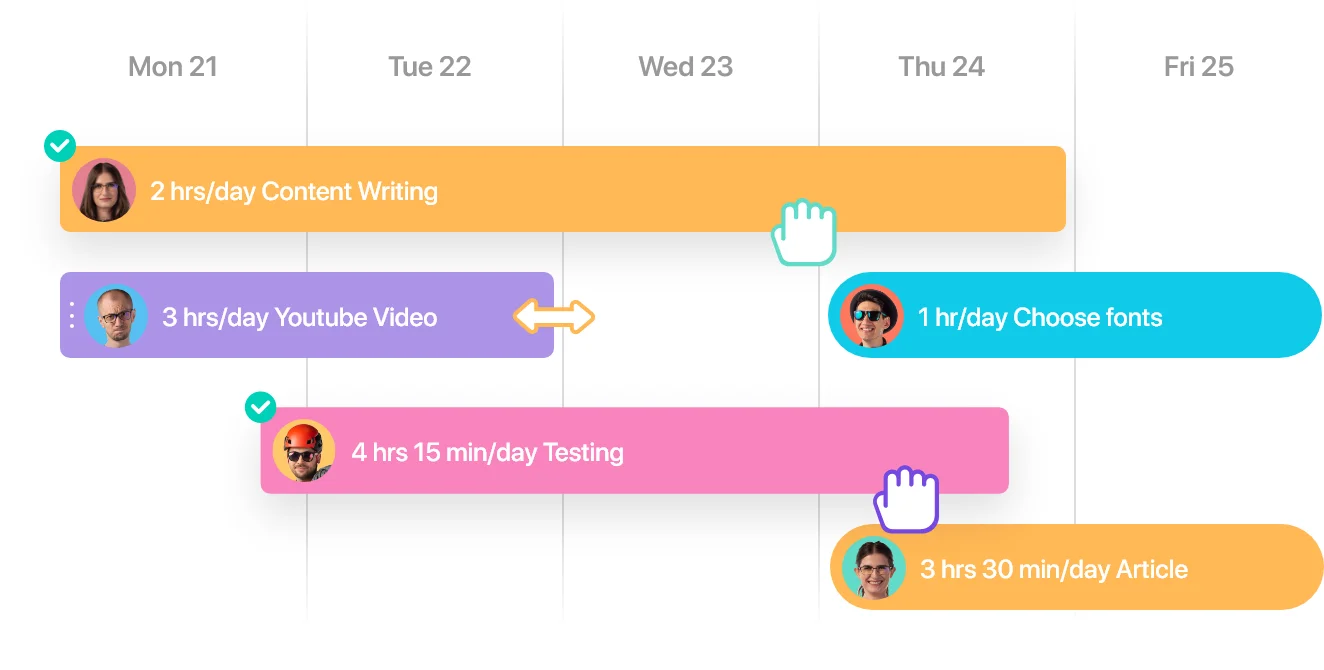Click the bald man avatar on Youtube Video
Viewport: 1324px width, 670px height.
click(116, 316)
